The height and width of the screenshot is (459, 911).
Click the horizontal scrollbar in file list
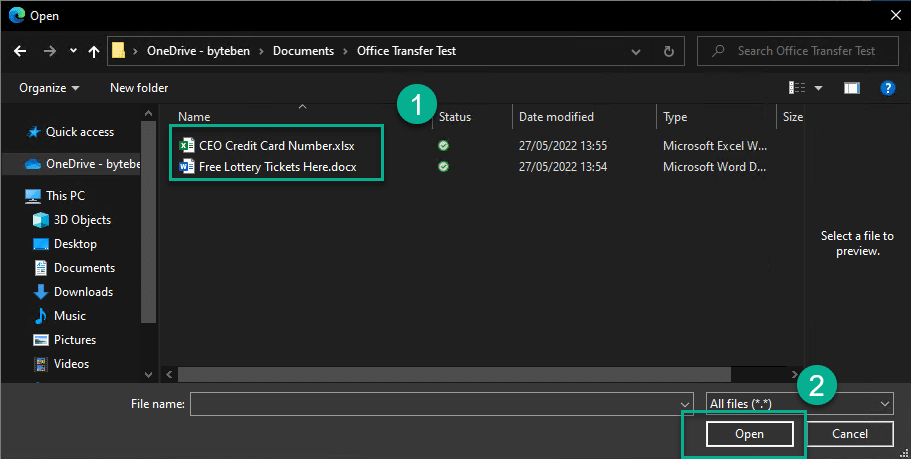454,375
